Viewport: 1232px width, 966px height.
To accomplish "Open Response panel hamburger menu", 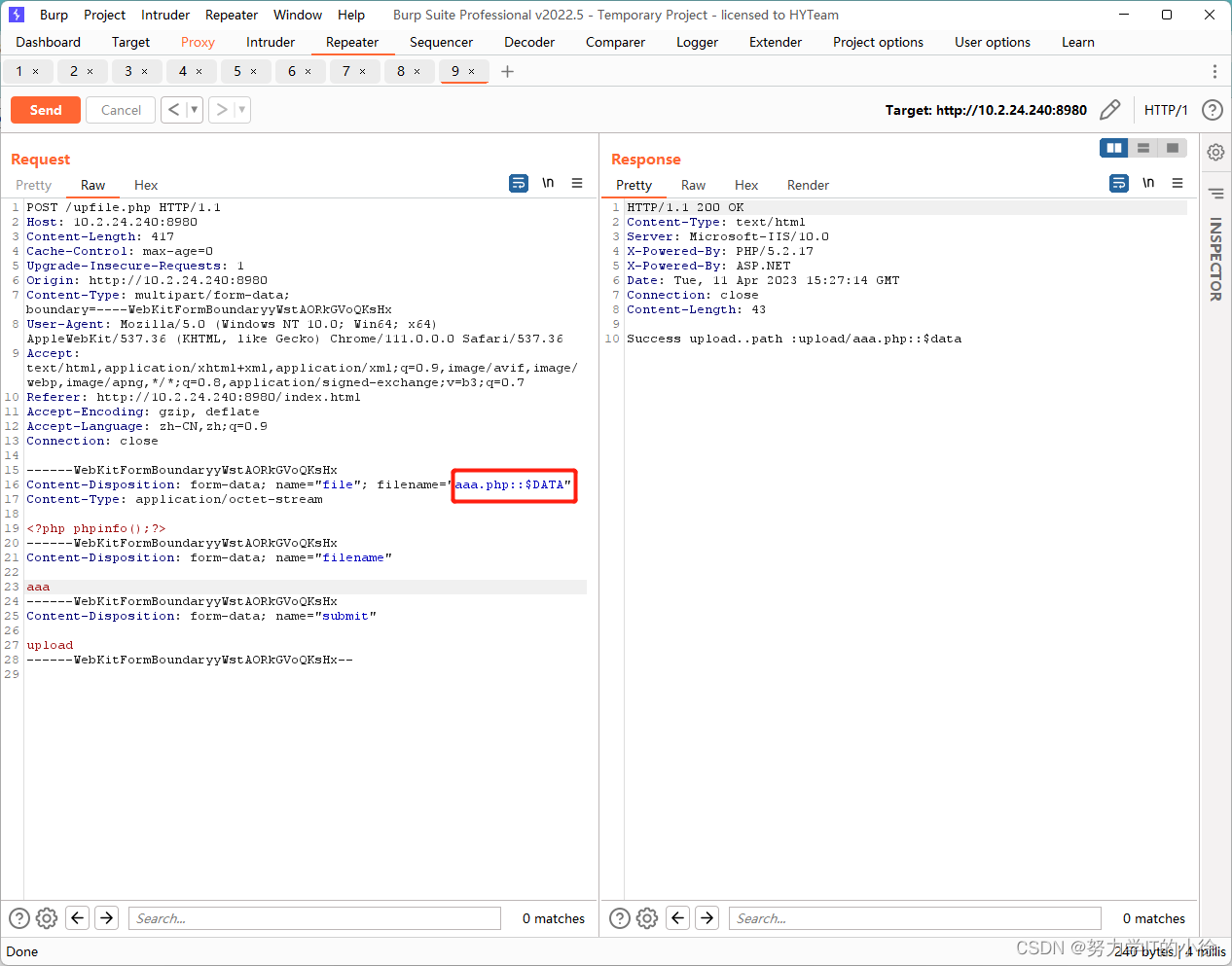I will [x=1178, y=183].
